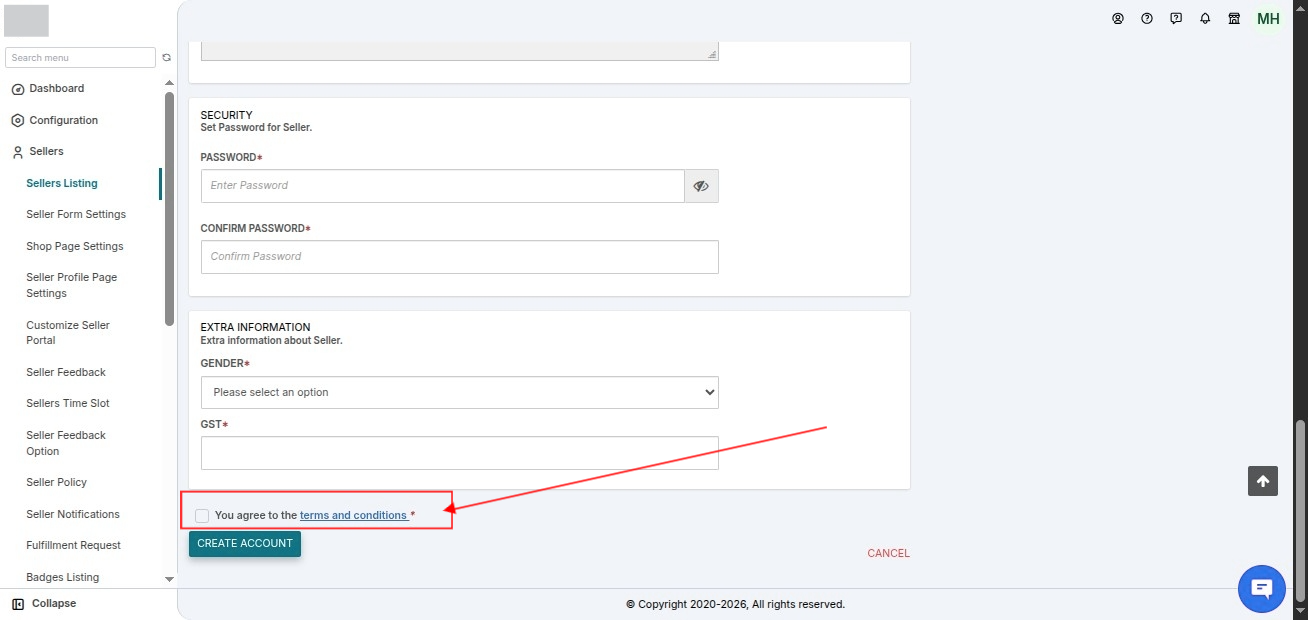Open the user account icon in header
The image size is (1308, 620).
[1118, 18]
